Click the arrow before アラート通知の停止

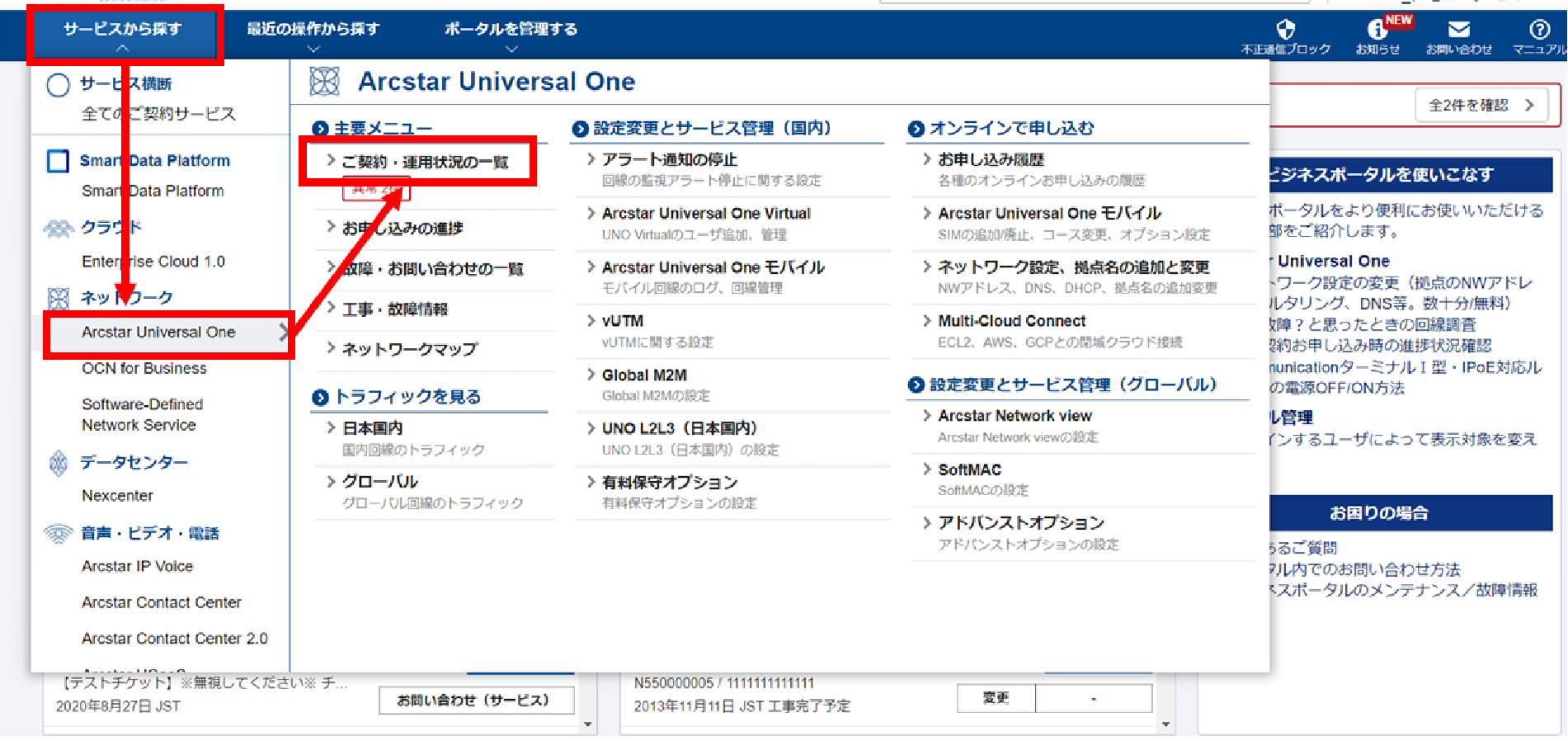tap(591, 158)
